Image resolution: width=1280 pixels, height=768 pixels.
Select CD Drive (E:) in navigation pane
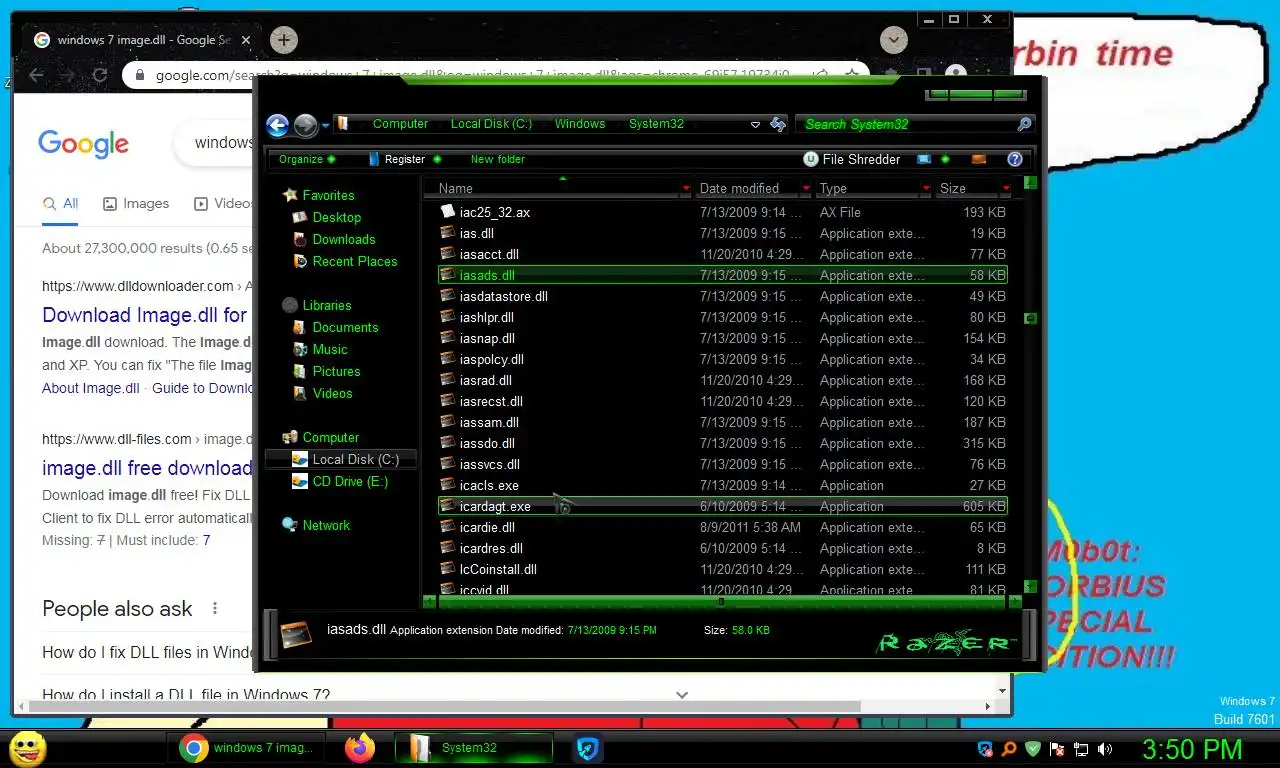pyautogui.click(x=349, y=481)
